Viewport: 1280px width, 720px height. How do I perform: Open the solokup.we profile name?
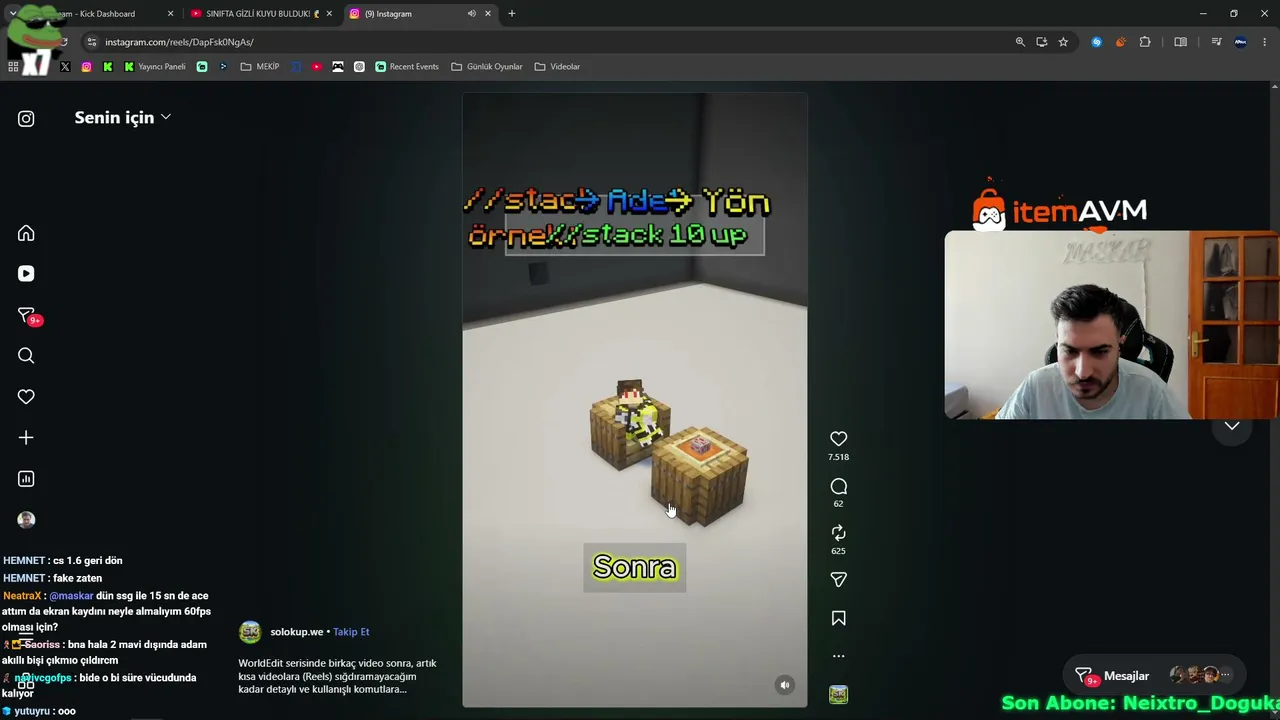pyautogui.click(x=296, y=632)
